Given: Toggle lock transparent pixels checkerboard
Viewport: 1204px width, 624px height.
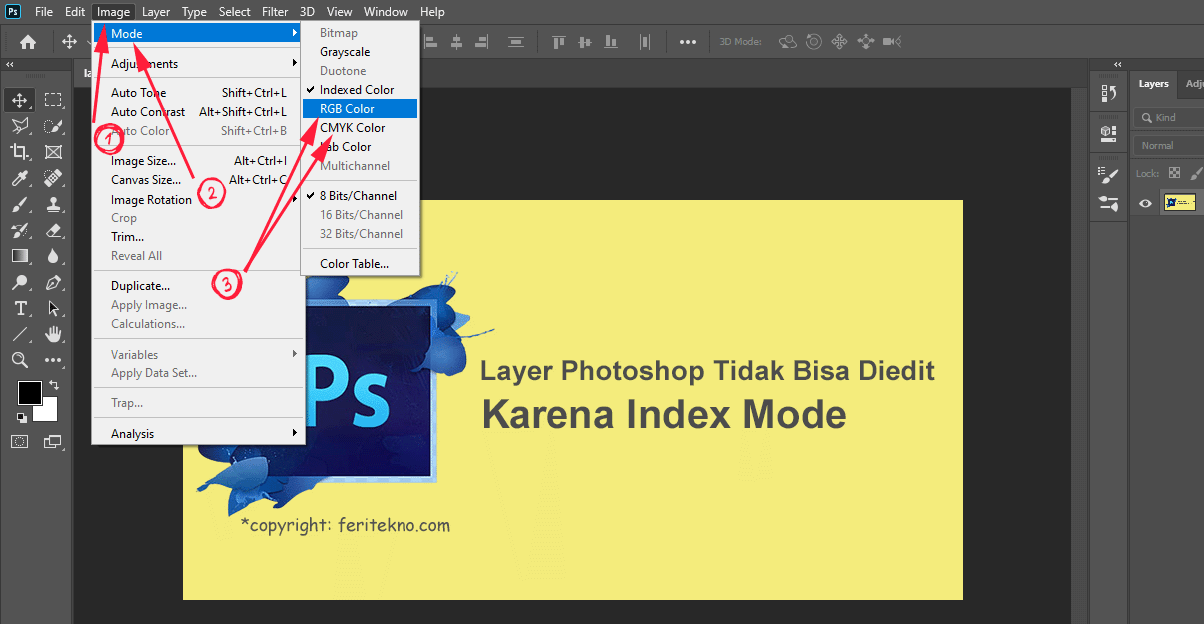Looking at the screenshot, I should pos(1174,173).
